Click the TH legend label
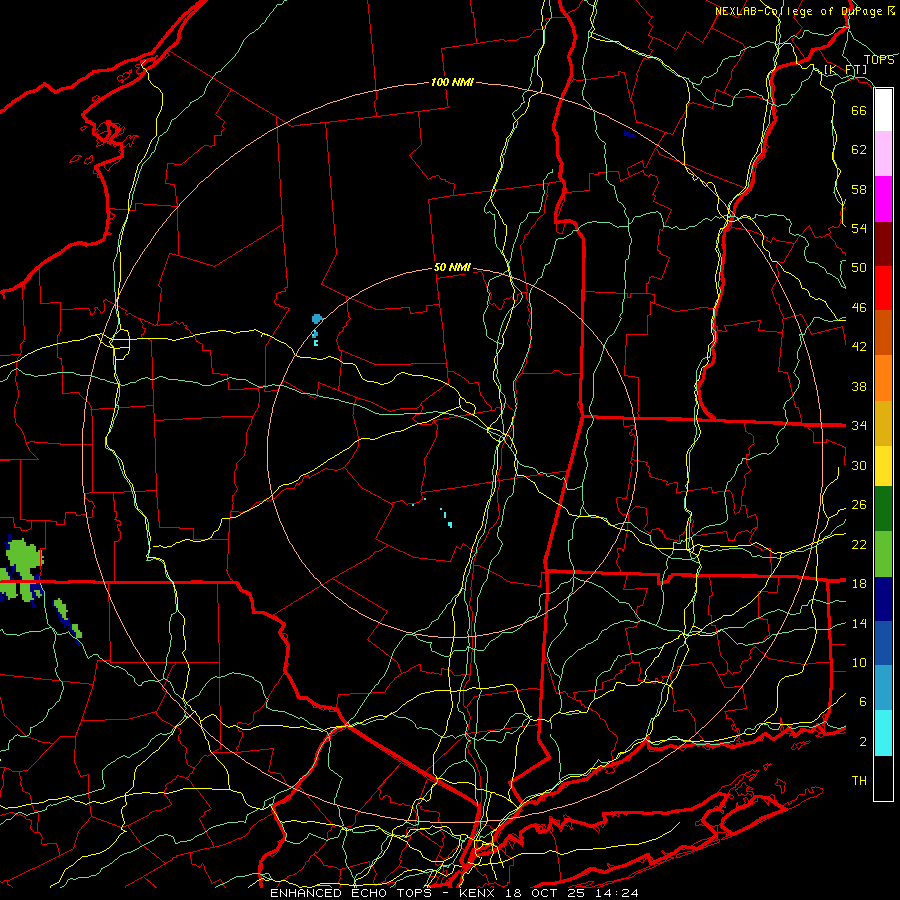The height and width of the screenshot is (900, 900). pyautogui.click(x=859, y=781)
